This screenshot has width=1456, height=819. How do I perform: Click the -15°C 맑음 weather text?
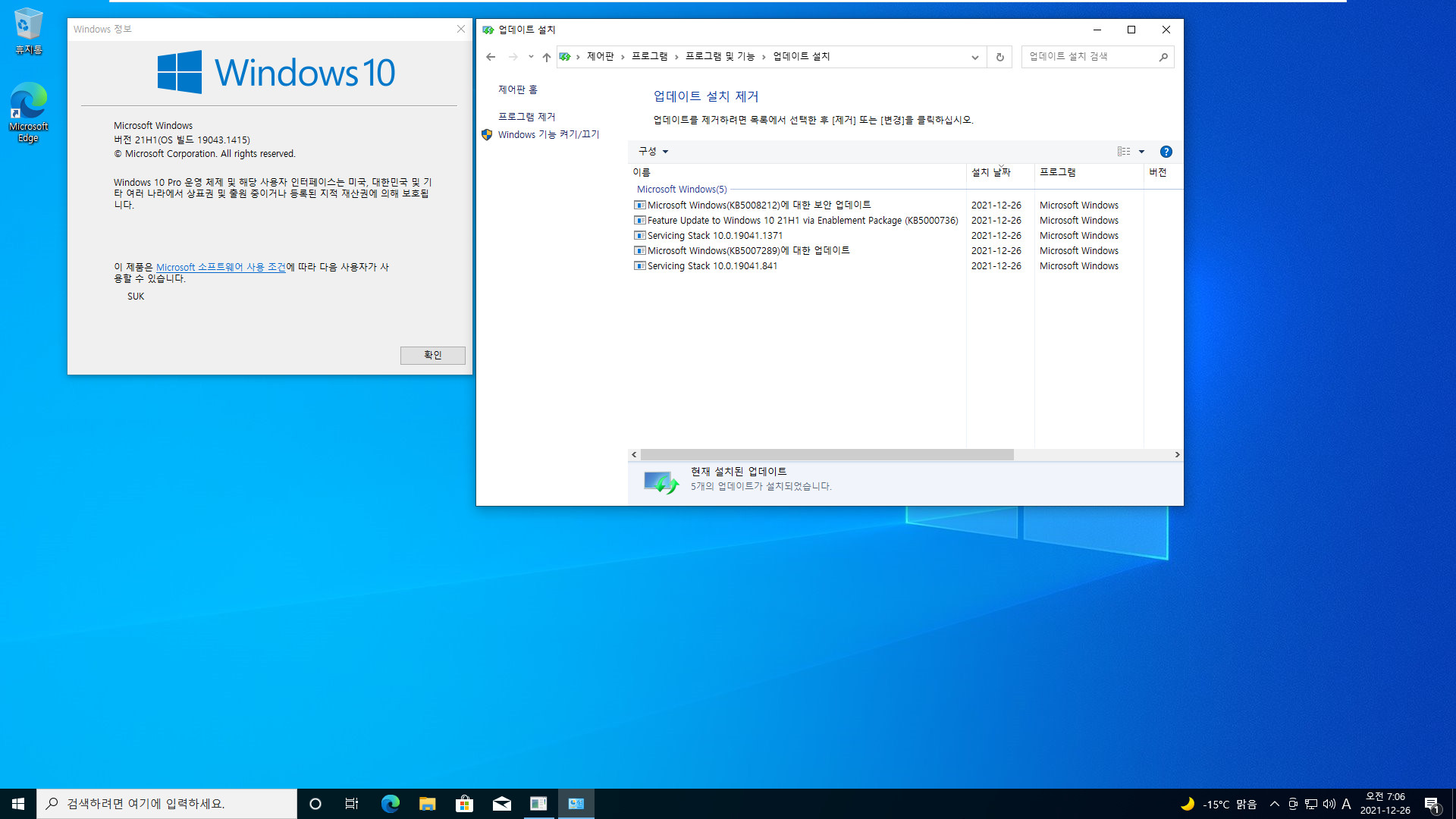click(1229, 805)
